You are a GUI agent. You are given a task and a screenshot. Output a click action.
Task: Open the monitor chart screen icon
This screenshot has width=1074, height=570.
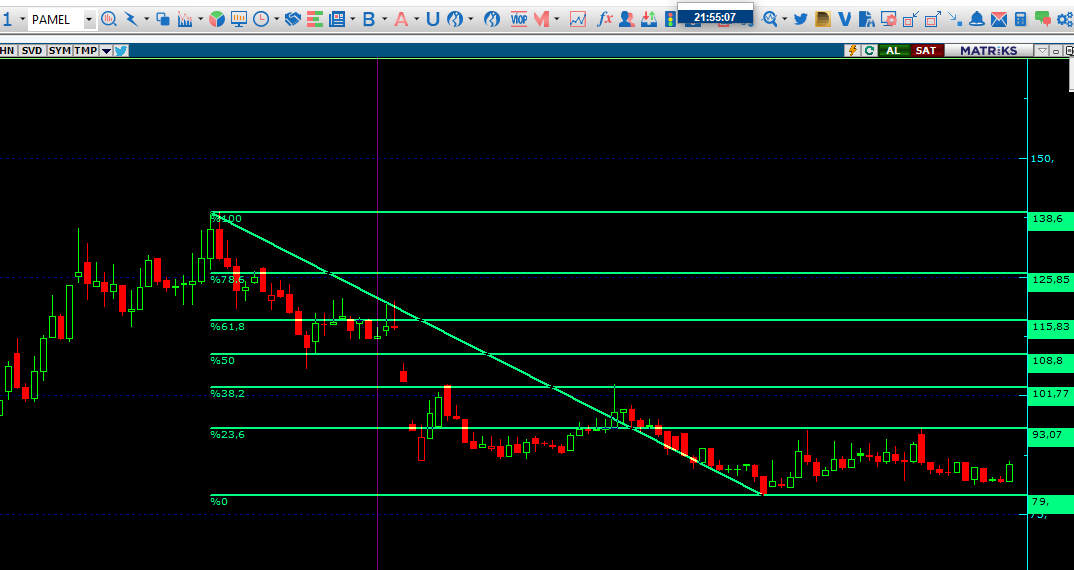[x=238, y=19]
